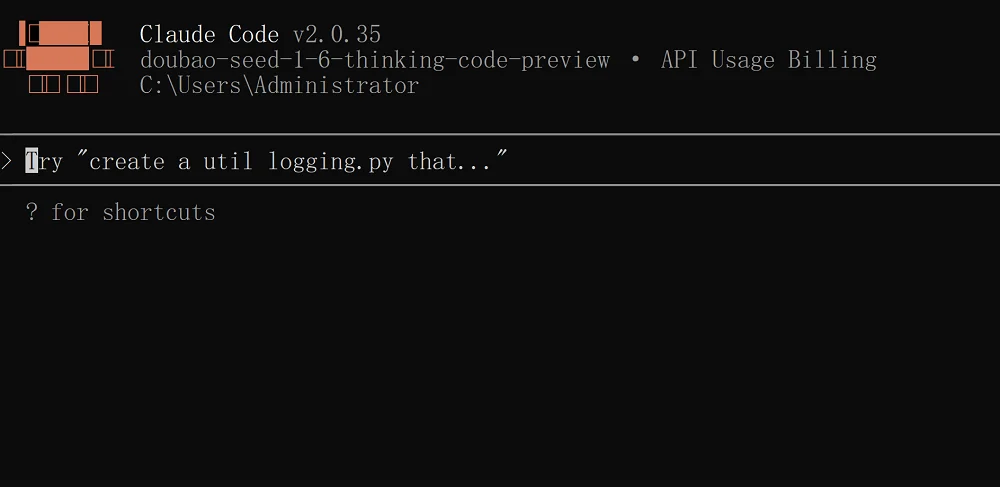Click the doubao-seed-1-6-thinking-code-preview model name
Image resolution: width=1000 pixels, height=487 pixels.
click(375, 60)
